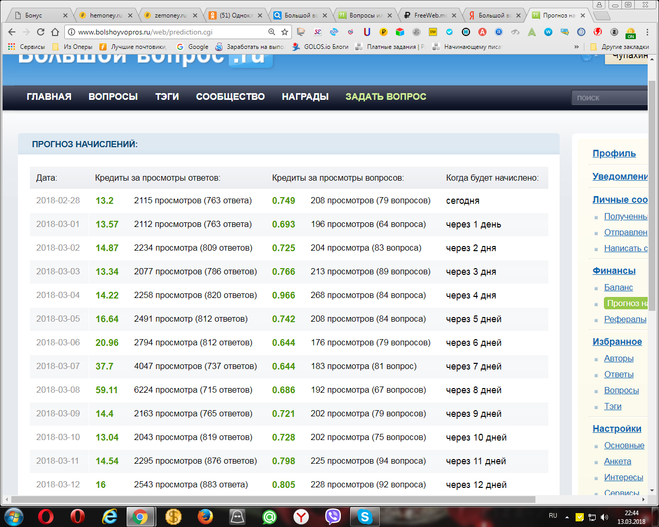Open the ВОПРОСЫ menu in site navigation
Screen dimensions: 659x527
point(113,97)
